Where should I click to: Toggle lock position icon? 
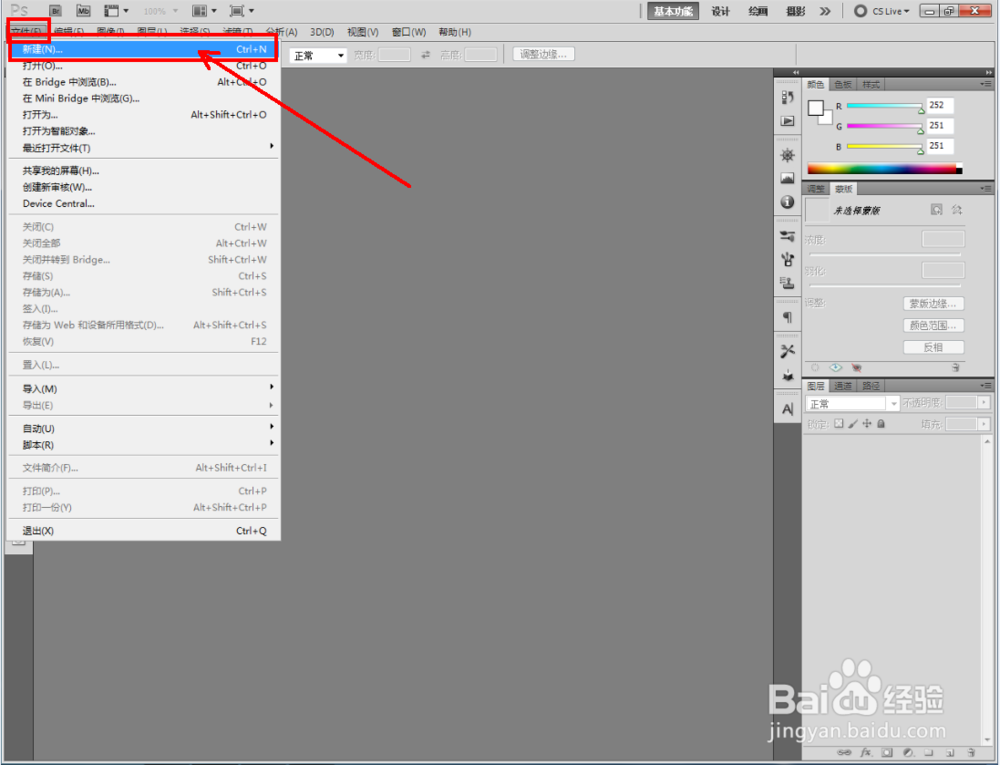click(x=867, y=423)
